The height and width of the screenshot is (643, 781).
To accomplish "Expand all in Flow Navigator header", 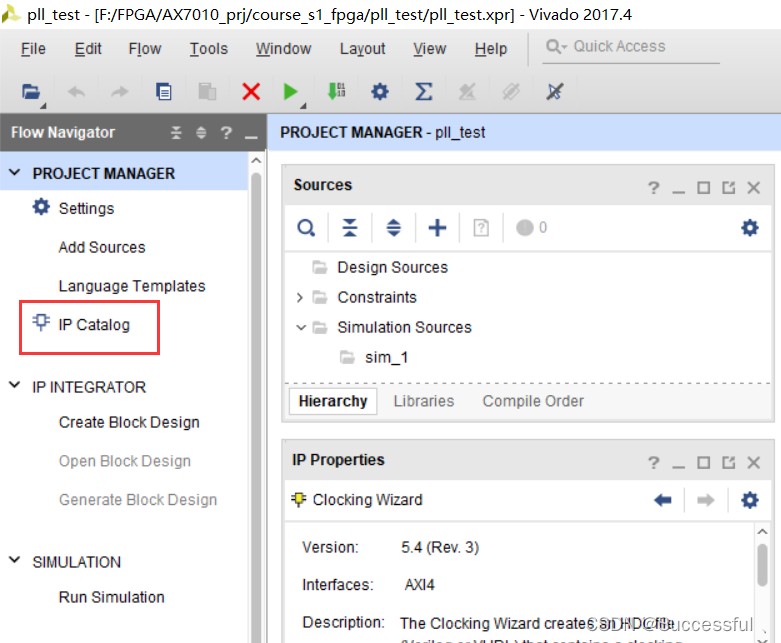I will [x=201, y=132].
